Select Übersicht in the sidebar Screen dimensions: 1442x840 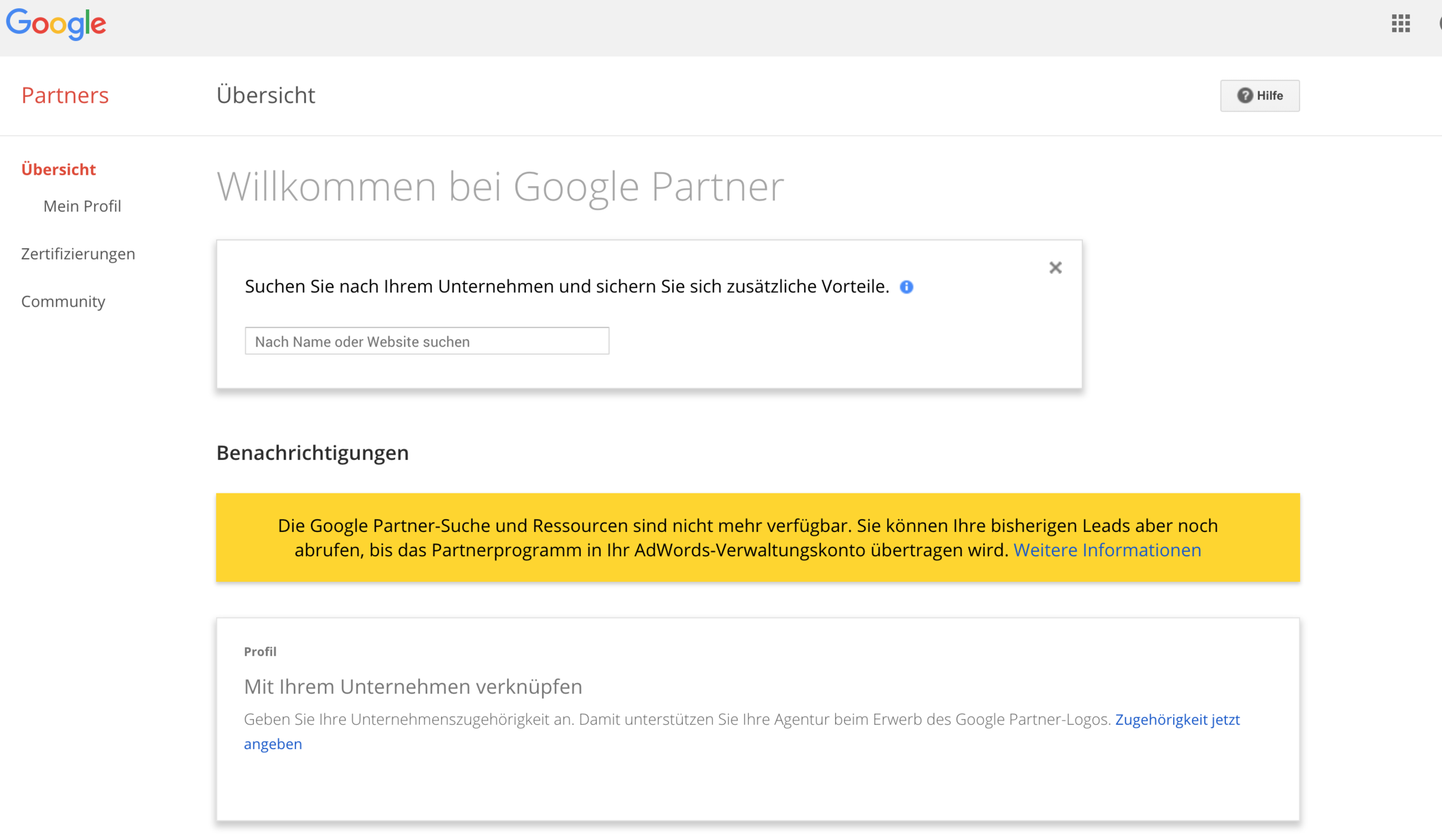pos(59,169)
